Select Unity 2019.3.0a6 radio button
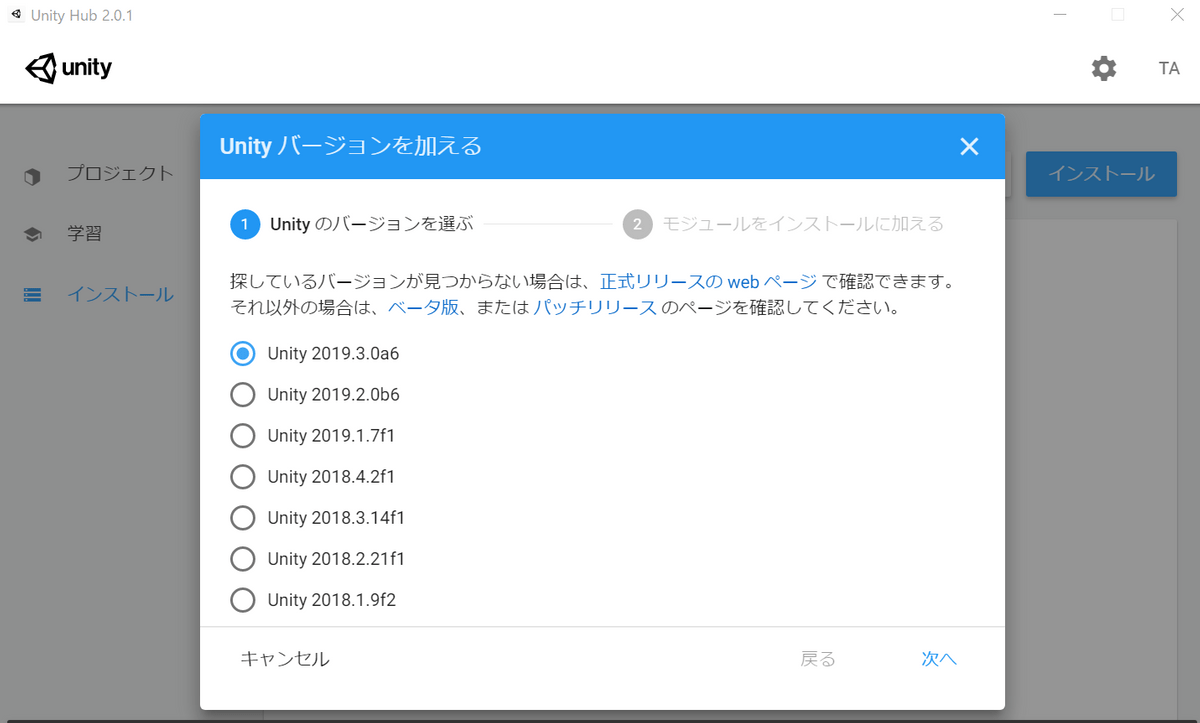The width and height of the screenshot is (1200, 723). pyautogui.click(x=243, y=353)
